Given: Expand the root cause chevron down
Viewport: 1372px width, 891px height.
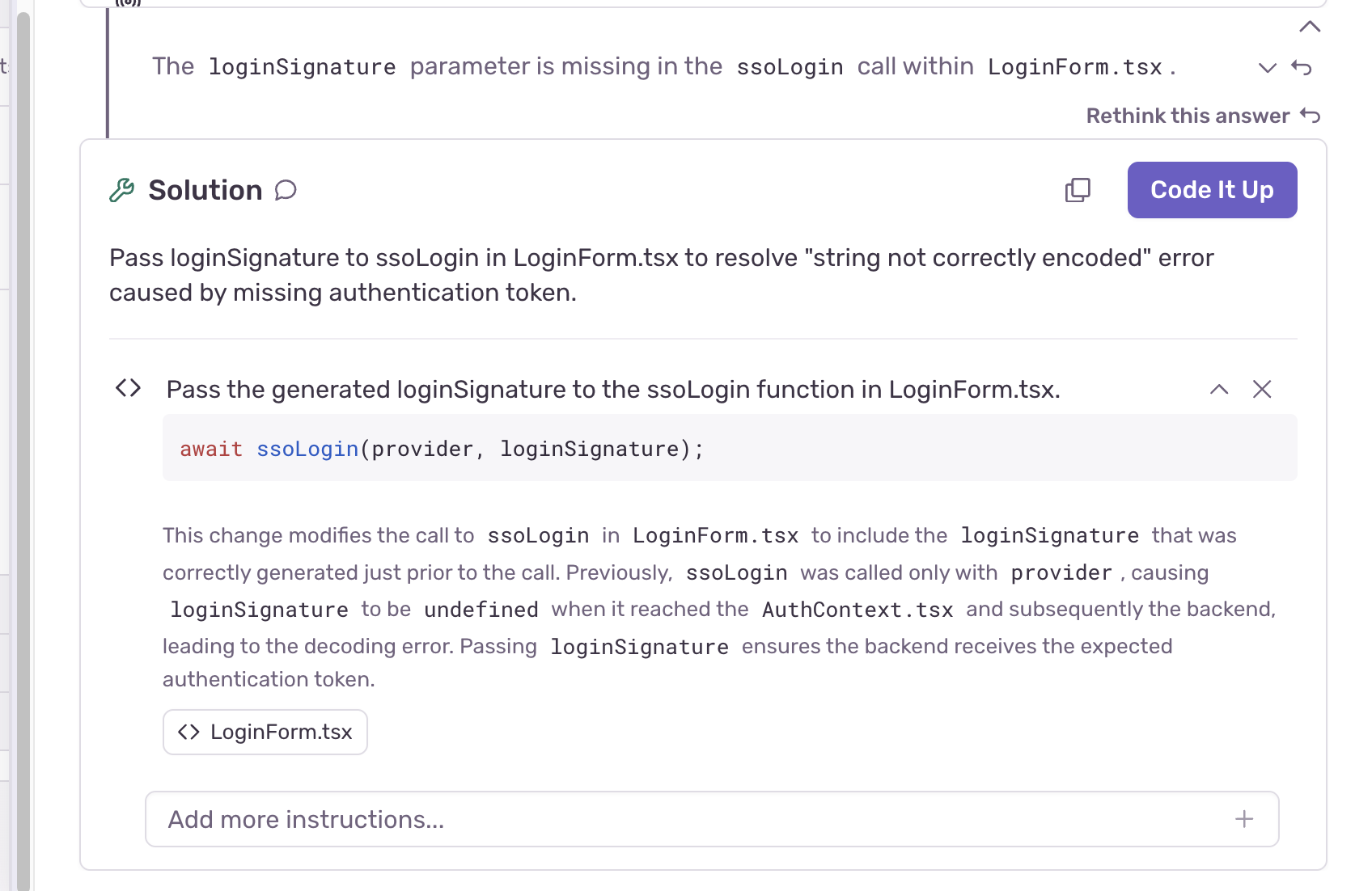Looking at the screenshot, I should [x=1268, y=68].
